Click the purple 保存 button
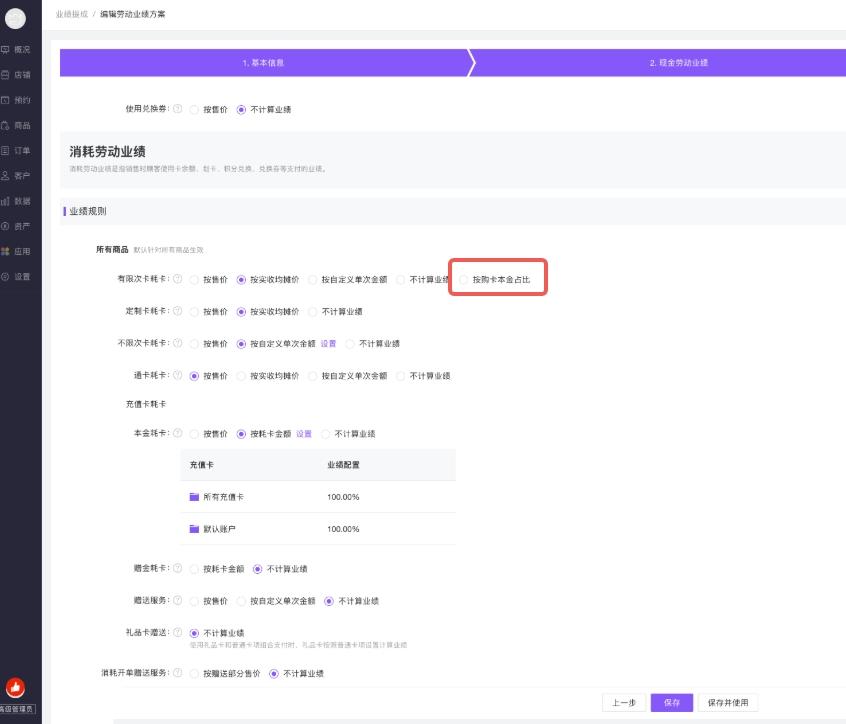Image resolution: width=846 pixels, height=724 pixels. [x=672, y=702]
